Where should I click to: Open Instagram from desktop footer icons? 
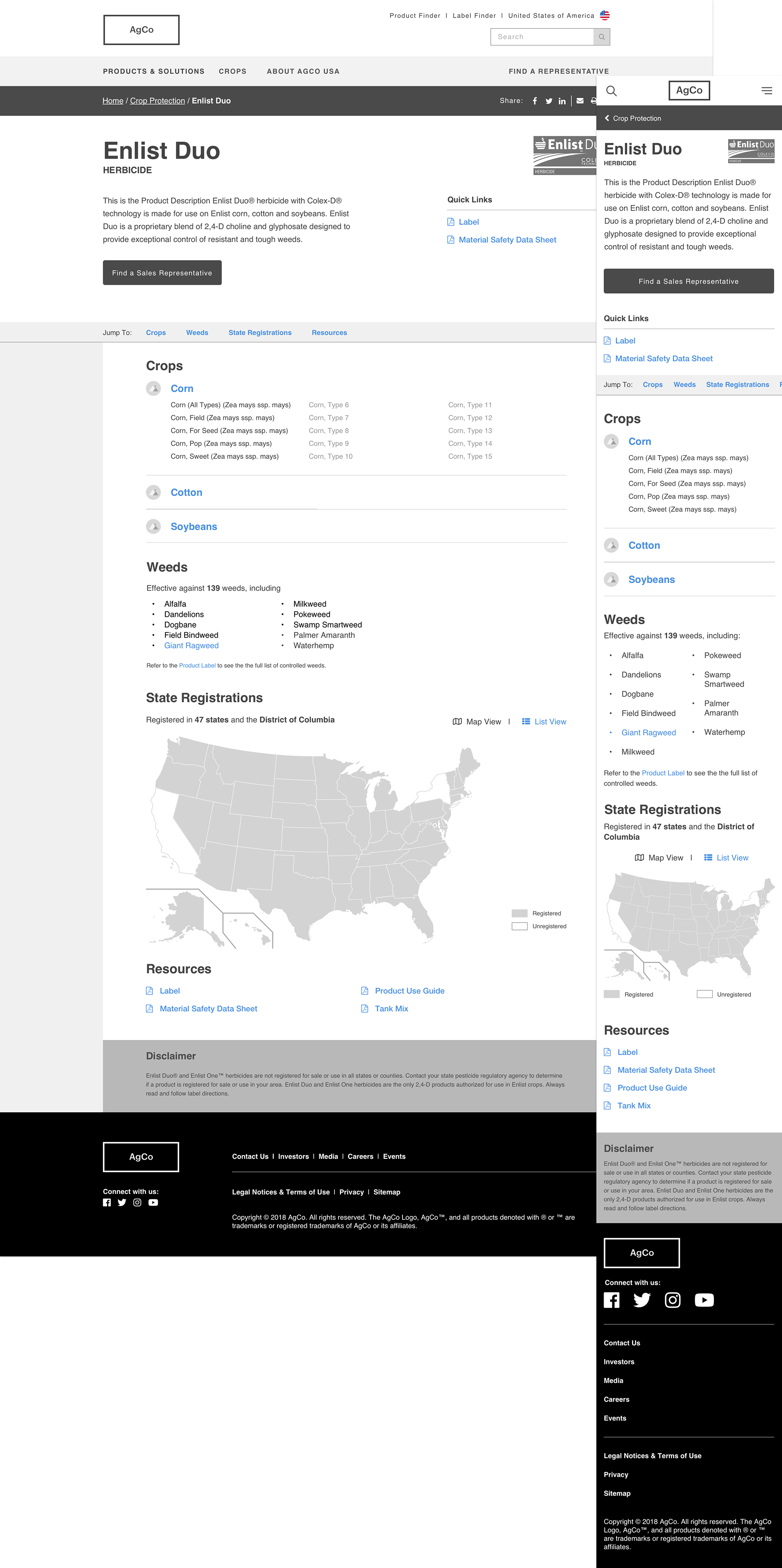coord(138,1203)
